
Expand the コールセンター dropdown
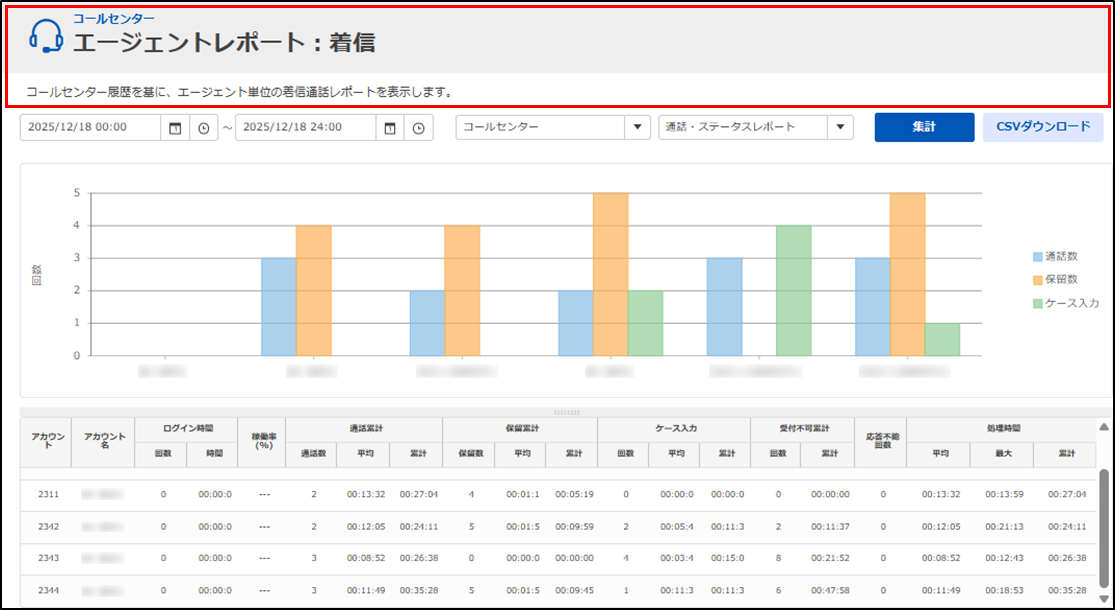pyautogui.click(x=637, y=128)
